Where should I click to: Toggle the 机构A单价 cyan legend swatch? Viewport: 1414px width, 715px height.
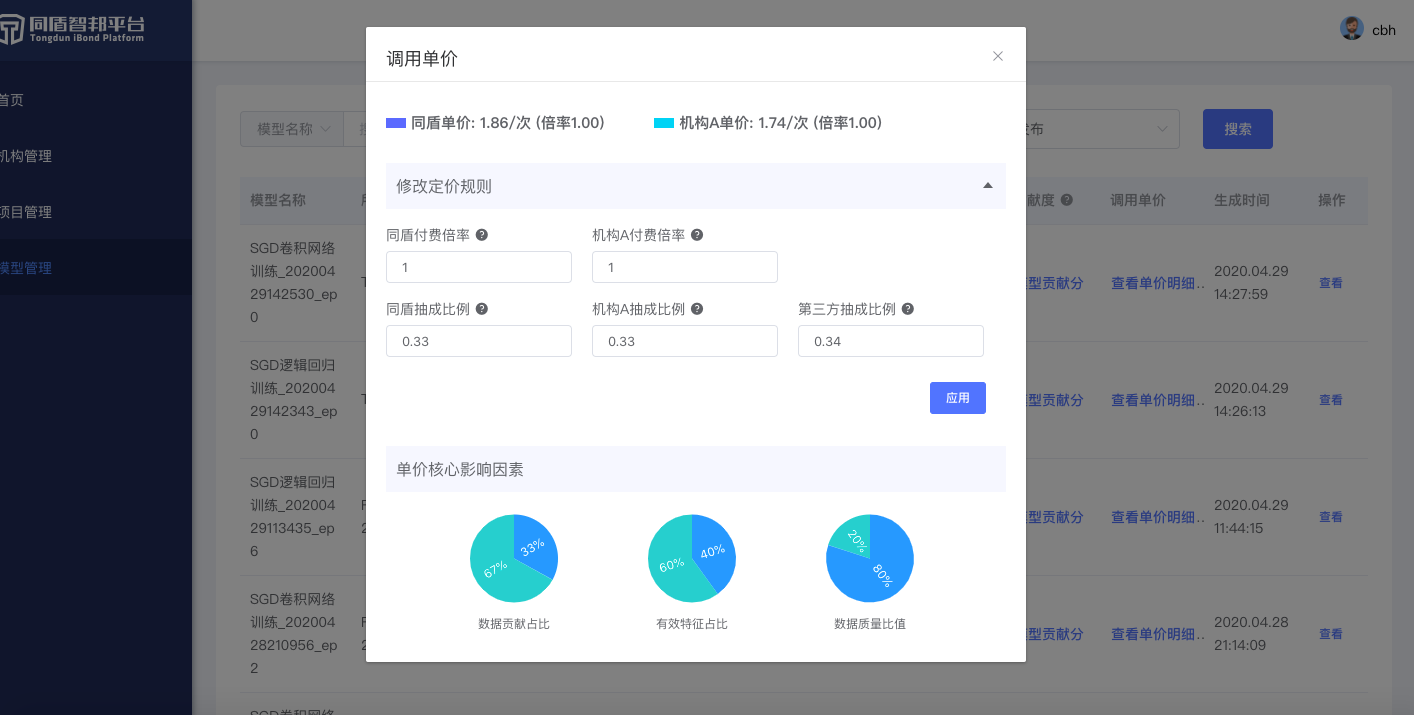tap(664, 123)
